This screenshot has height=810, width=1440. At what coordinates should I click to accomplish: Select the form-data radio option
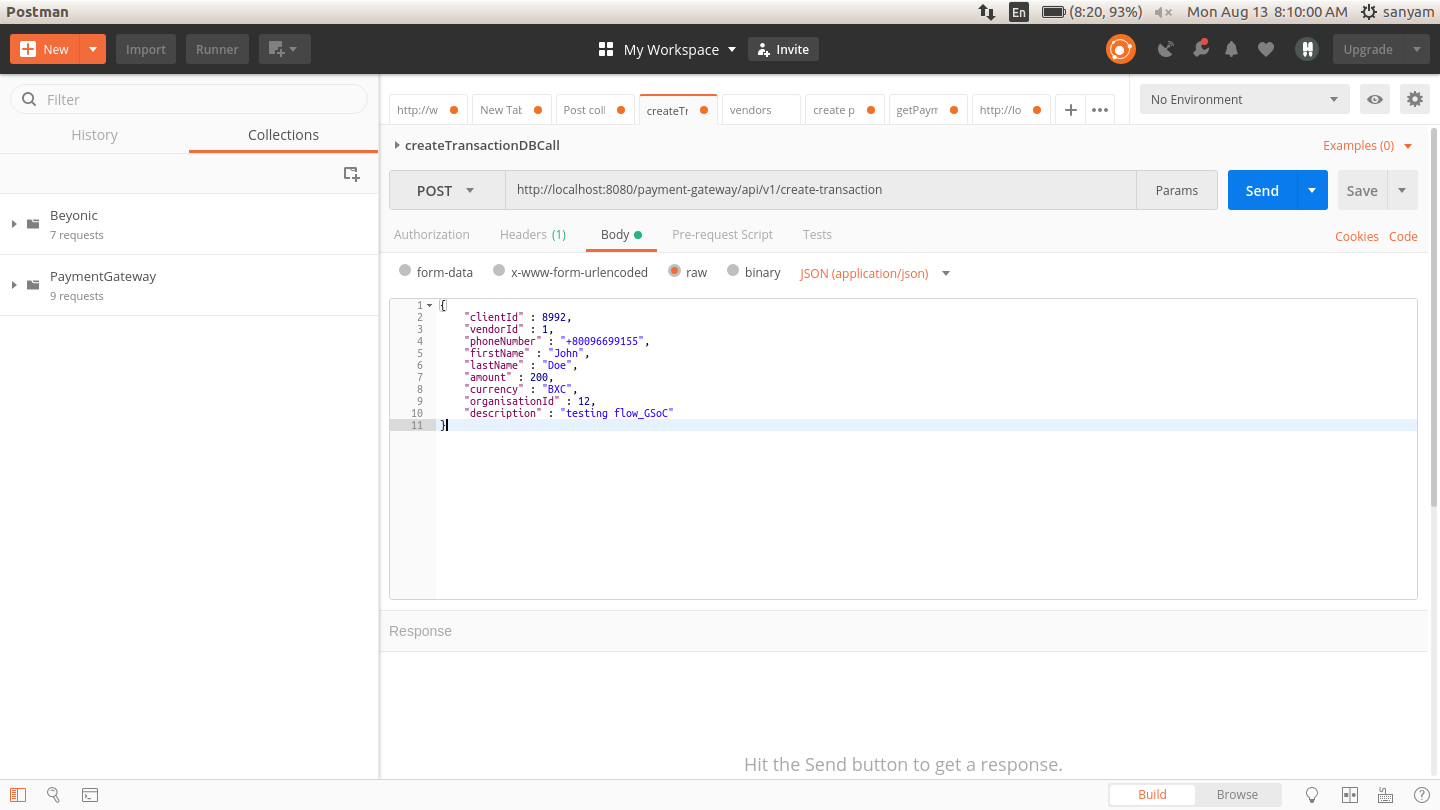[405, 271]
